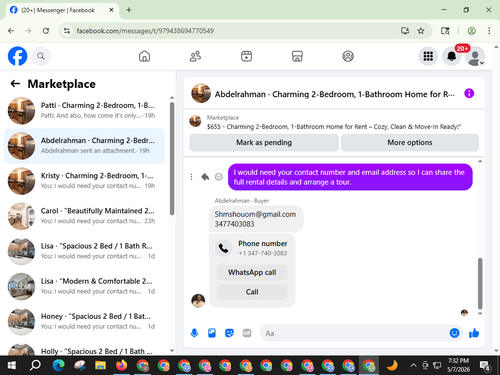This screenshot has height=375, width=500.
Task: Open the account profile avatar menu
Action: coord(475,56)
